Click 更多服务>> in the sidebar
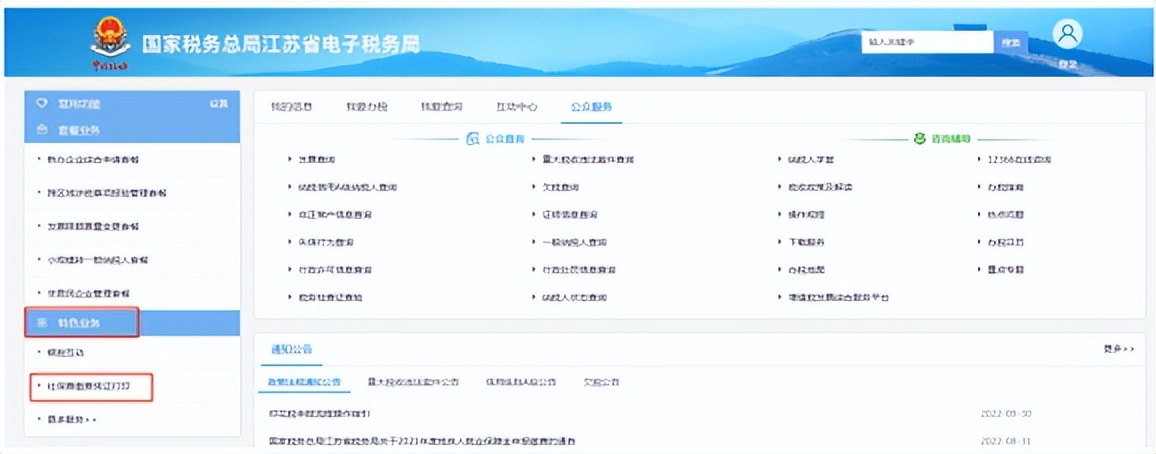Image resolution: width=1156 pixels, height=454 pixels. tap(72, 419)
